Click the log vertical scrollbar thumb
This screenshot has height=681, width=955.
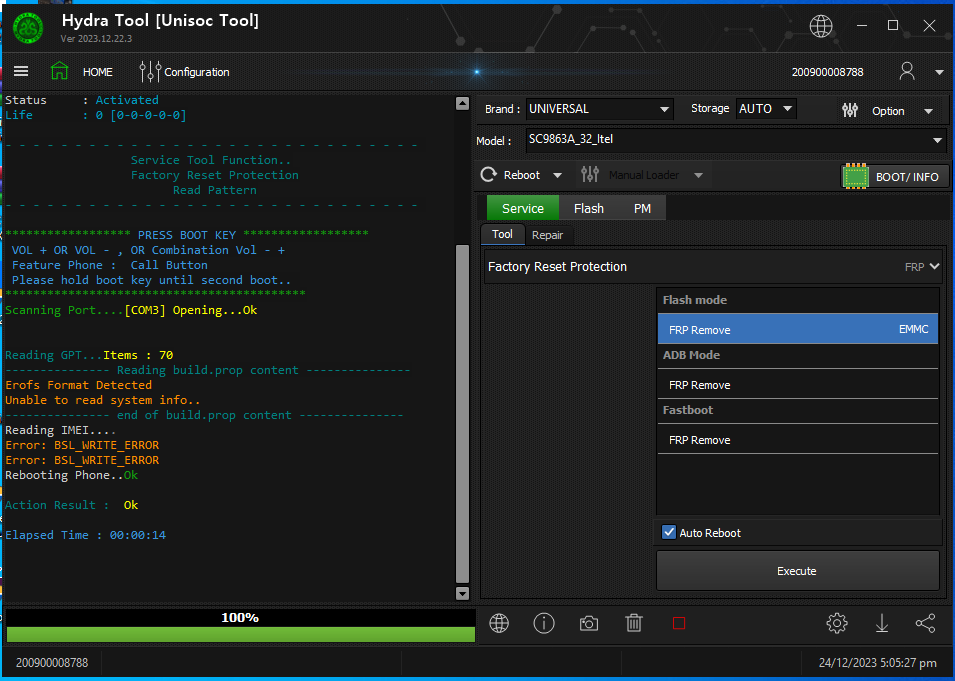(x=462, y=414)
